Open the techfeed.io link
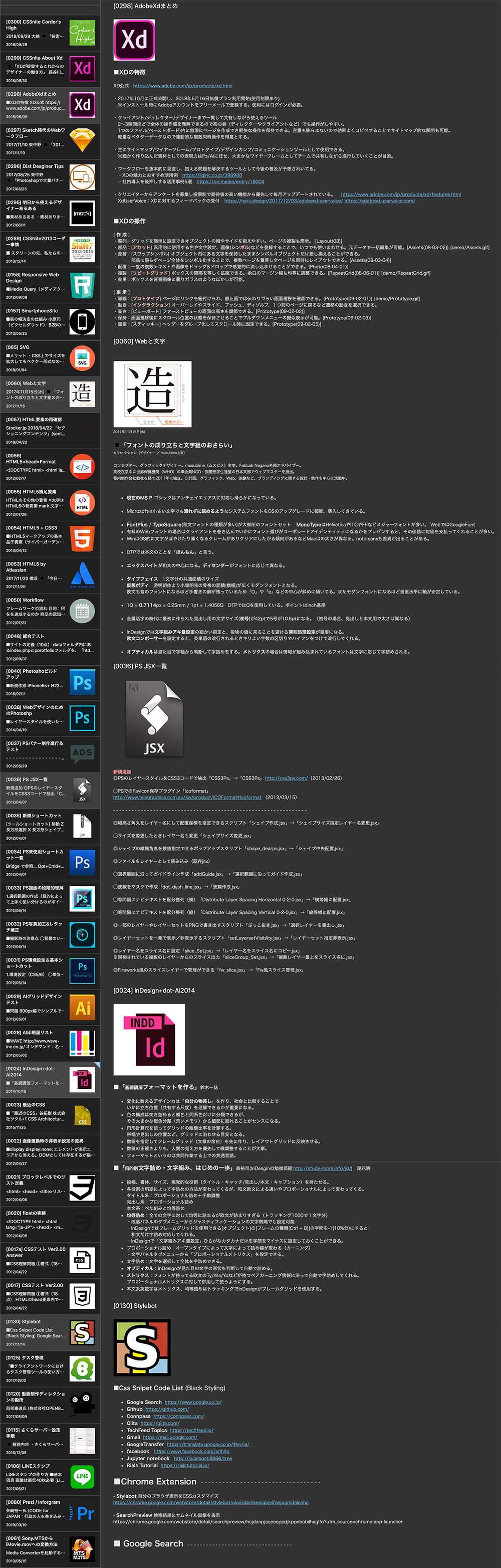This screenshot has width=501, height=1568. pos(191,1431)
